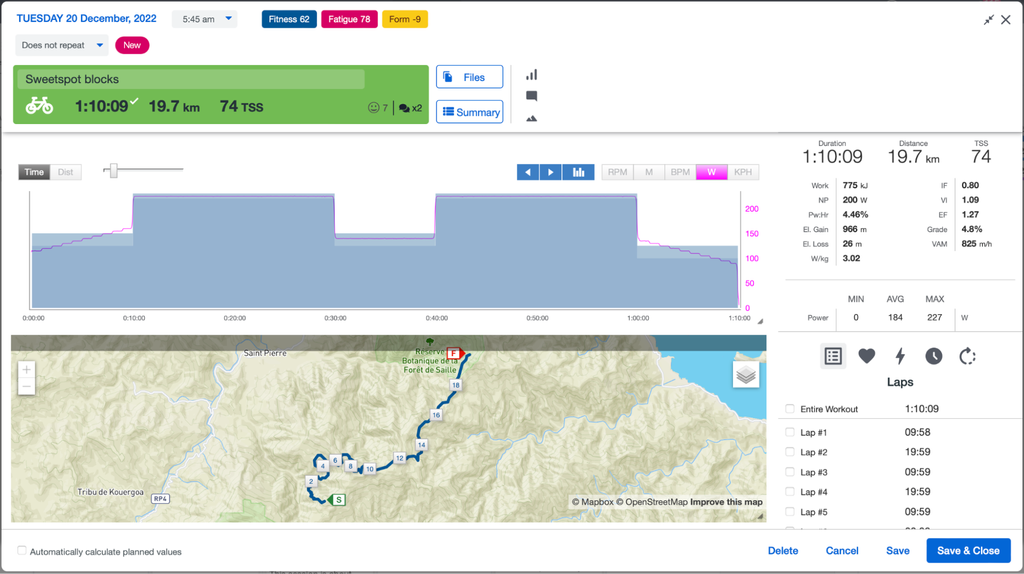
Task: Expand the Does not repeat dropdown
Action: click(62, 45)
